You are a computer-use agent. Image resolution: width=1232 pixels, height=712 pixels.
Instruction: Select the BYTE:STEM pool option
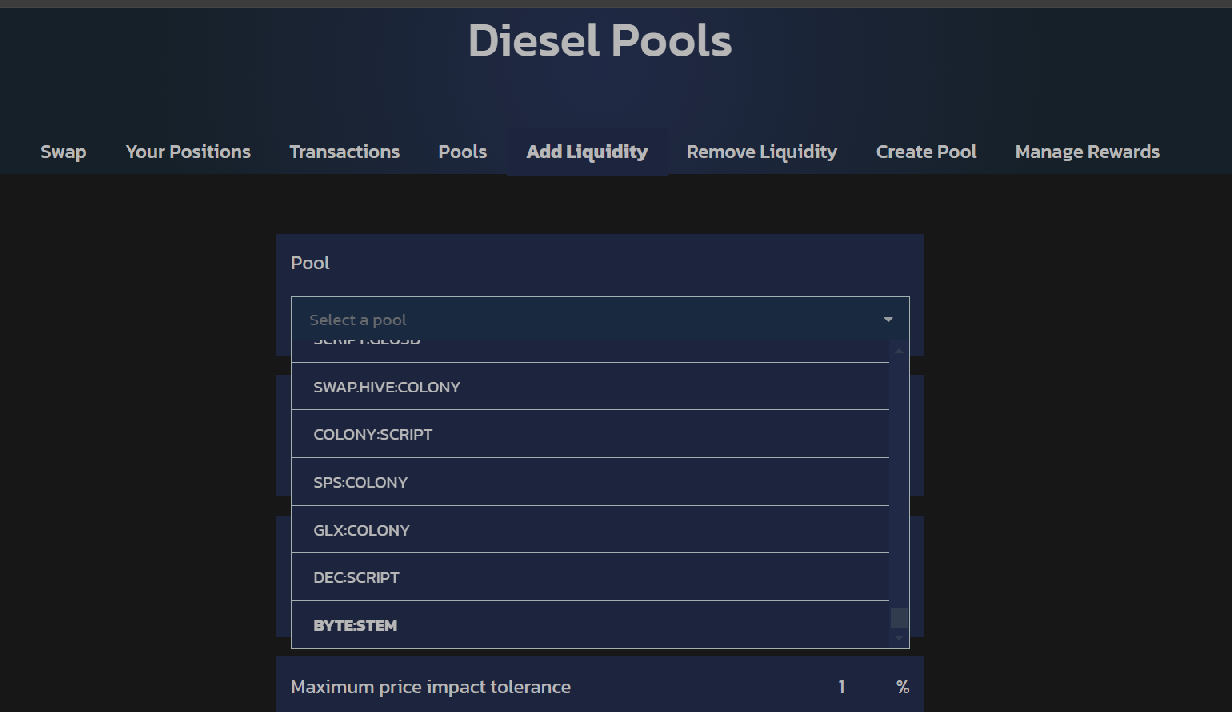(x=590, y=626)
